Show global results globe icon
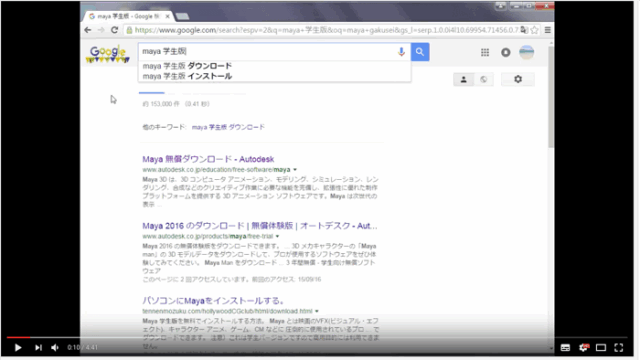 (x=484, y=80)
